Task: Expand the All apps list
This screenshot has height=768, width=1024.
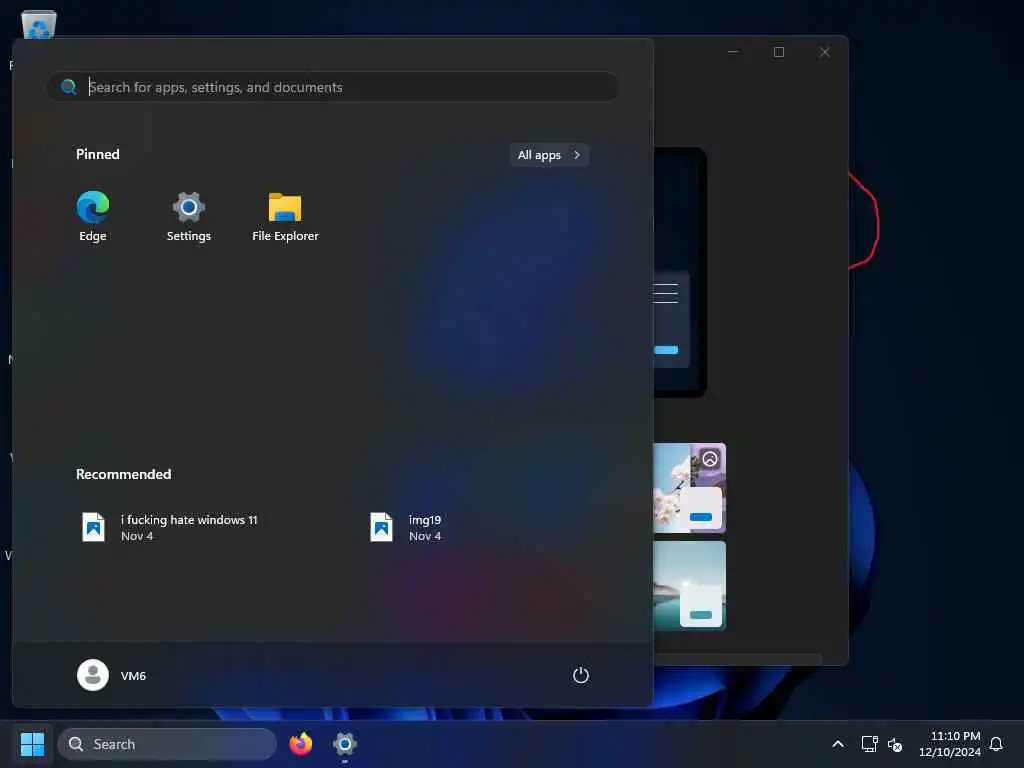Action: (x=549, y=155)
